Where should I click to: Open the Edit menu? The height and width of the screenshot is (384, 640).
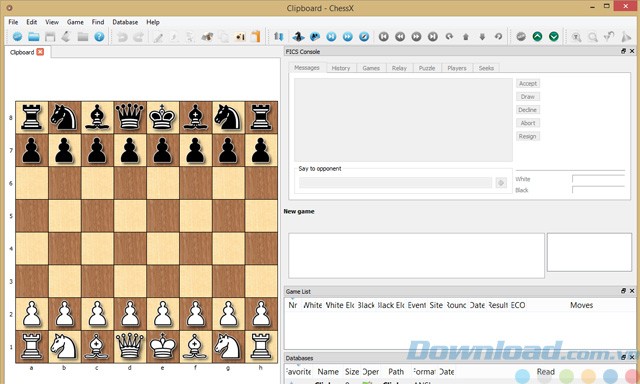[31, 22]
